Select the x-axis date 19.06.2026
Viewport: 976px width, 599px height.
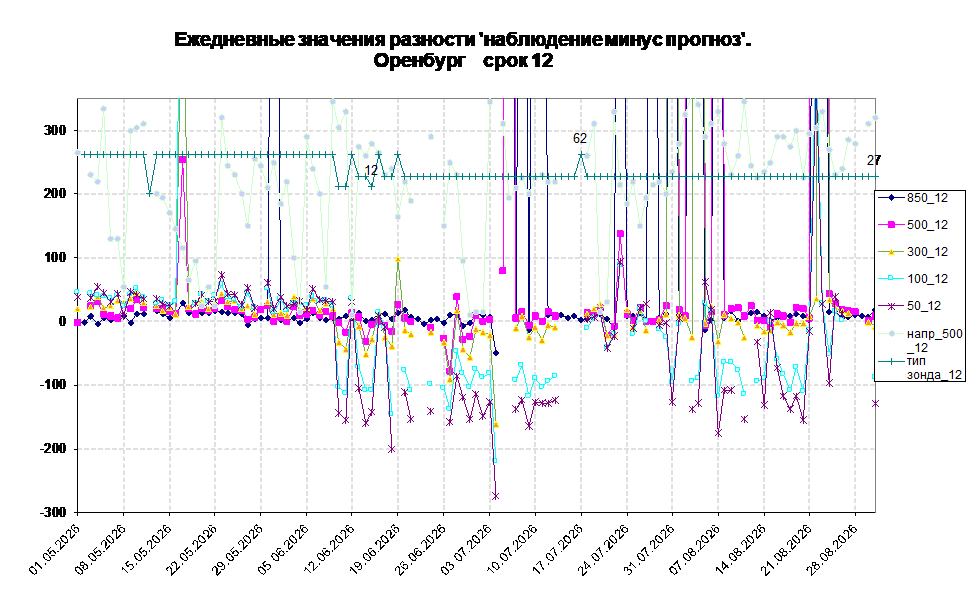[375, 549]
